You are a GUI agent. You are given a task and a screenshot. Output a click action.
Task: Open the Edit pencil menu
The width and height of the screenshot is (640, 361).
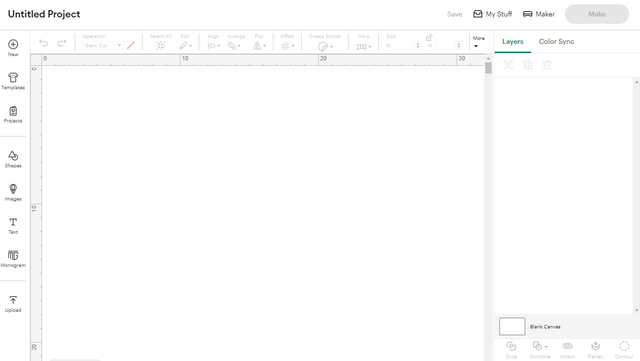185,46
